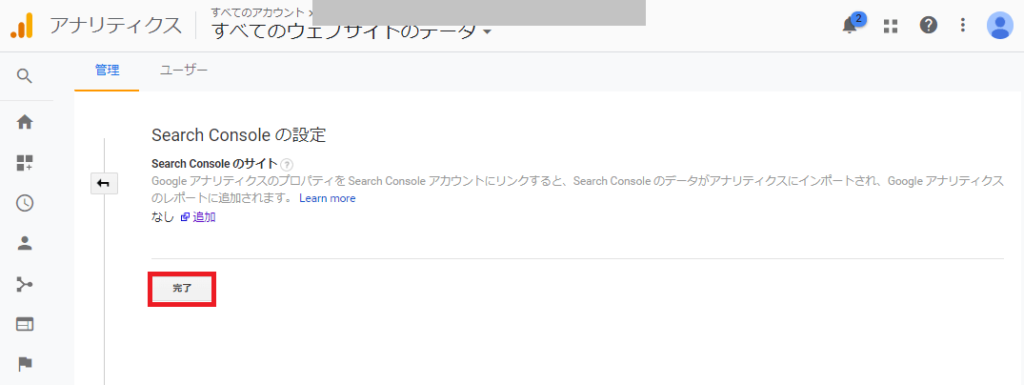Click the Search Console の設定 heading
This screenshot has width=1024, height=385.
(238, 135)
